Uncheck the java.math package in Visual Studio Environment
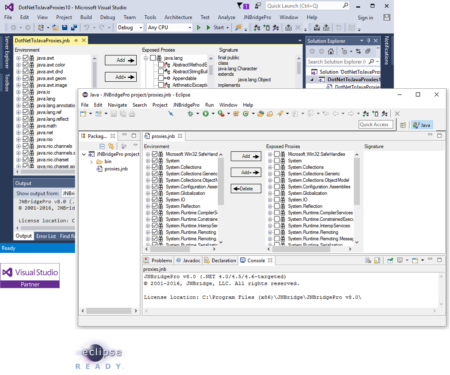The height and width of the screenshot is (375, 450). tap(26, 126)
